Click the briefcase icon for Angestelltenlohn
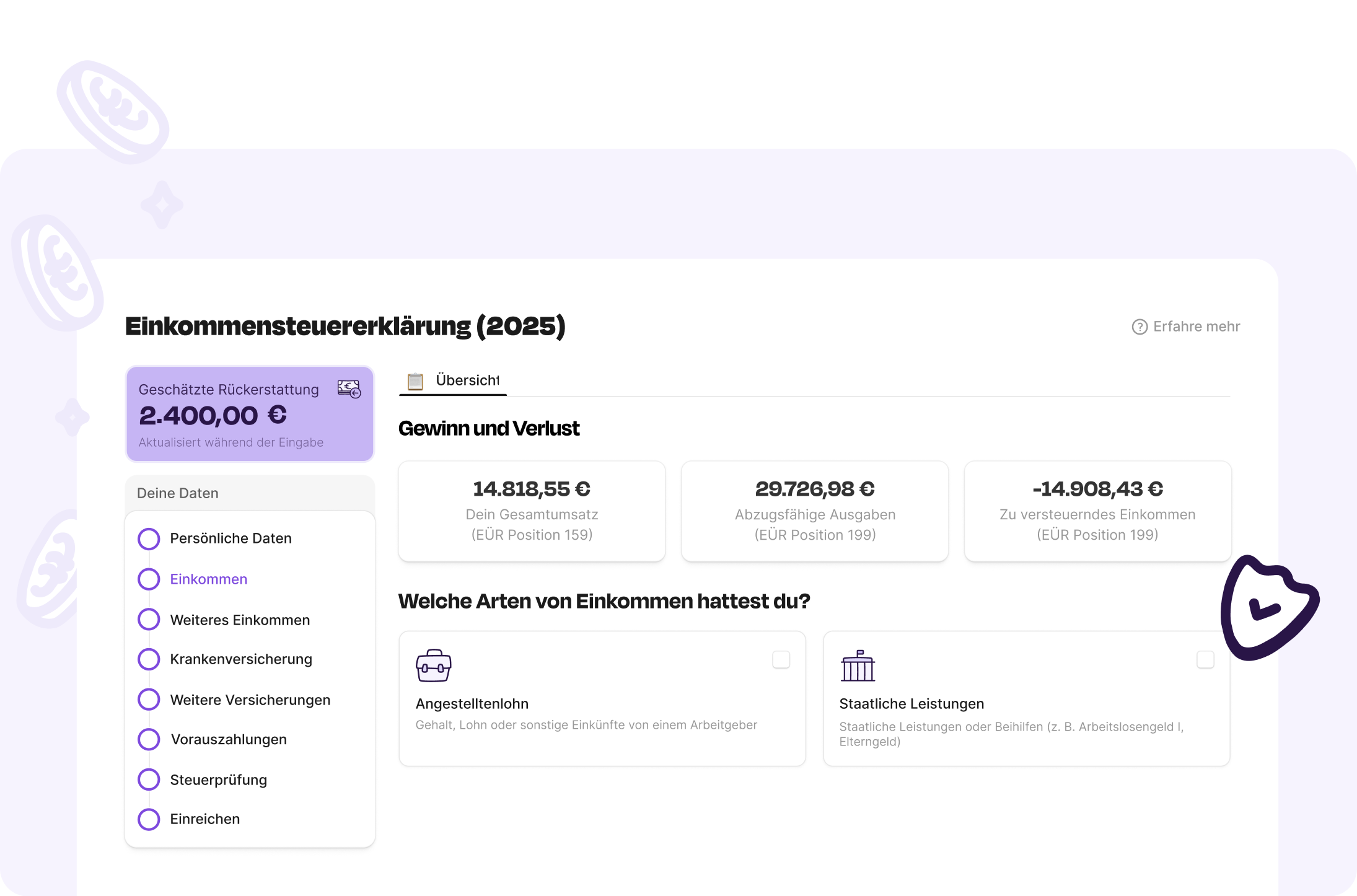This screenshot has height=896, width=1357. coord(433,665)
